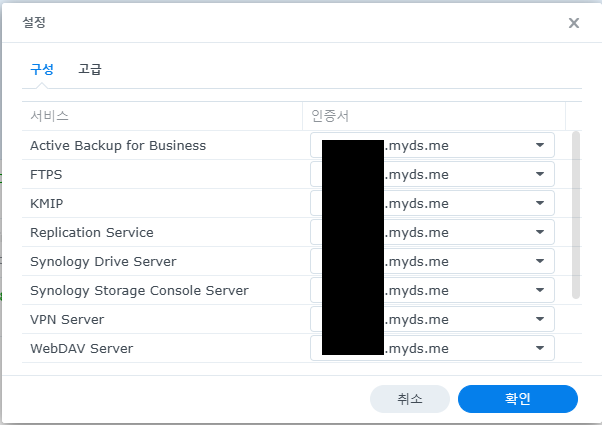Open certificate dropdown for Replication Service

coord(432,232)
